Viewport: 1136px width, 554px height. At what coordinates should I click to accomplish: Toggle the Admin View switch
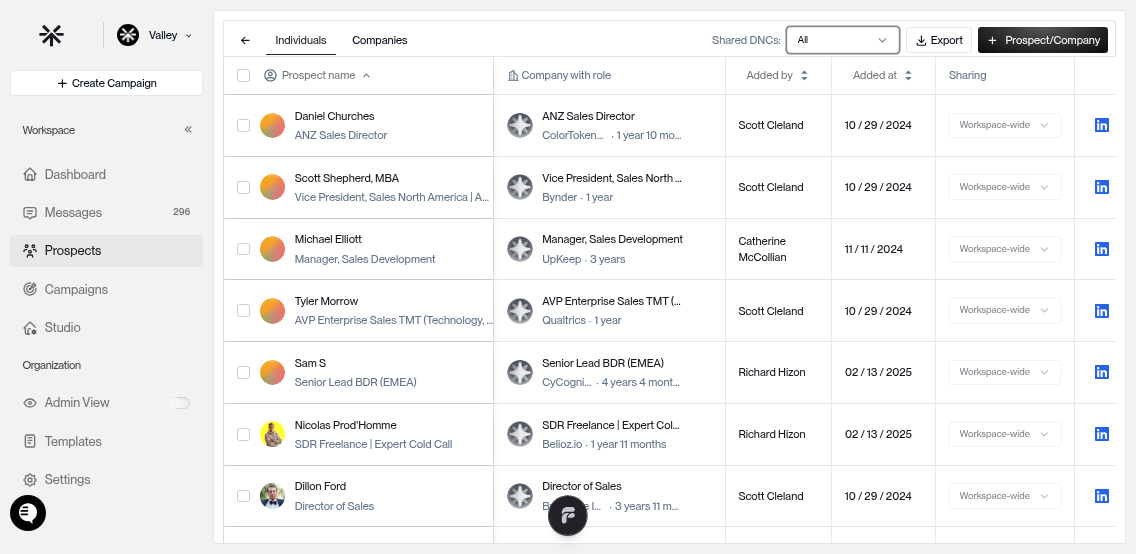[179, 403]
